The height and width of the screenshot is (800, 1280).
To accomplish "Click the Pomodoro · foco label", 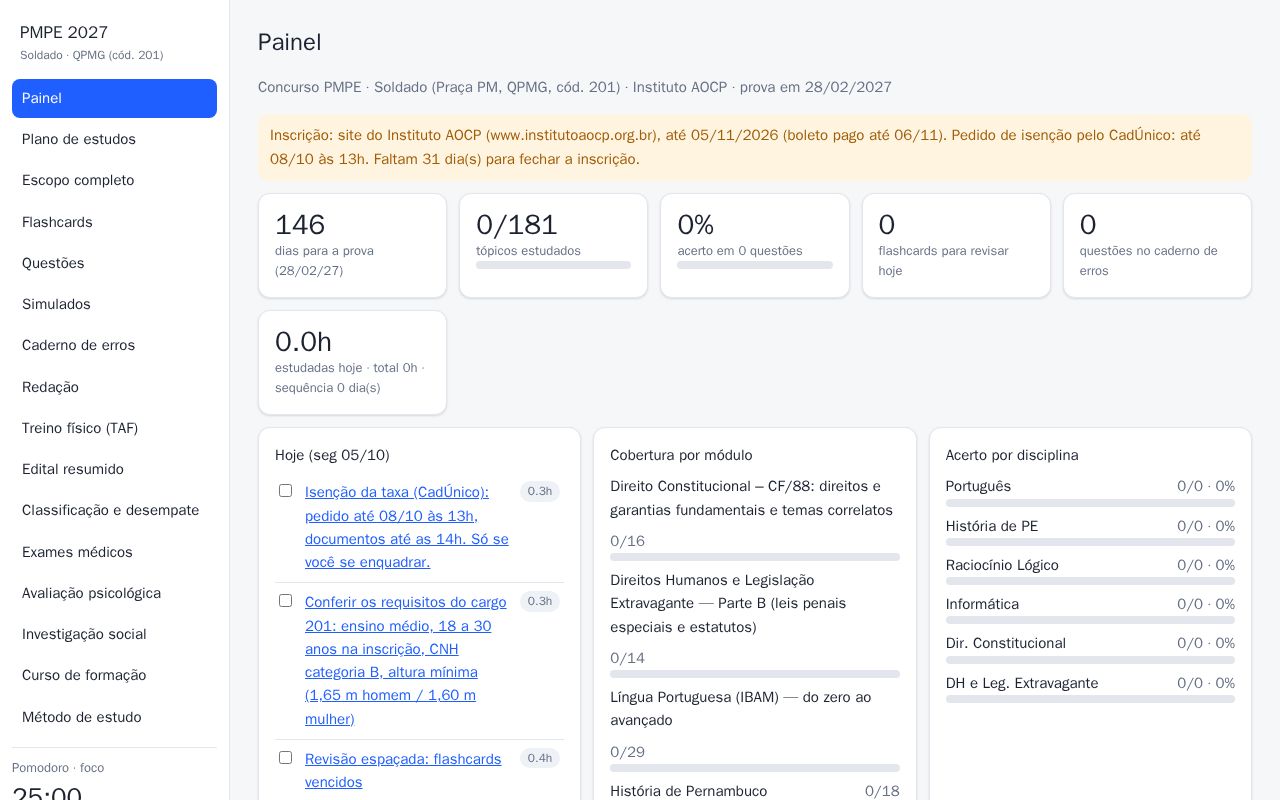I will click(x=58, y=768).
